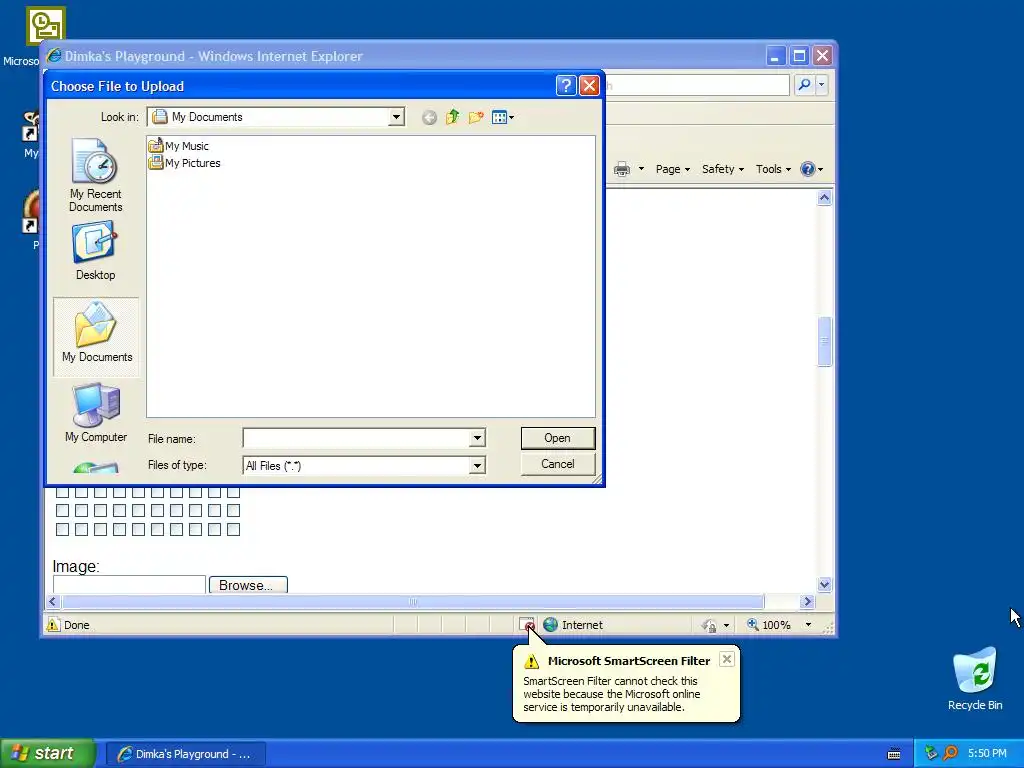Click the horizontal scrollbar left arrow
Viewport: 1024px width, 768px height.
(x=54, y=601)
